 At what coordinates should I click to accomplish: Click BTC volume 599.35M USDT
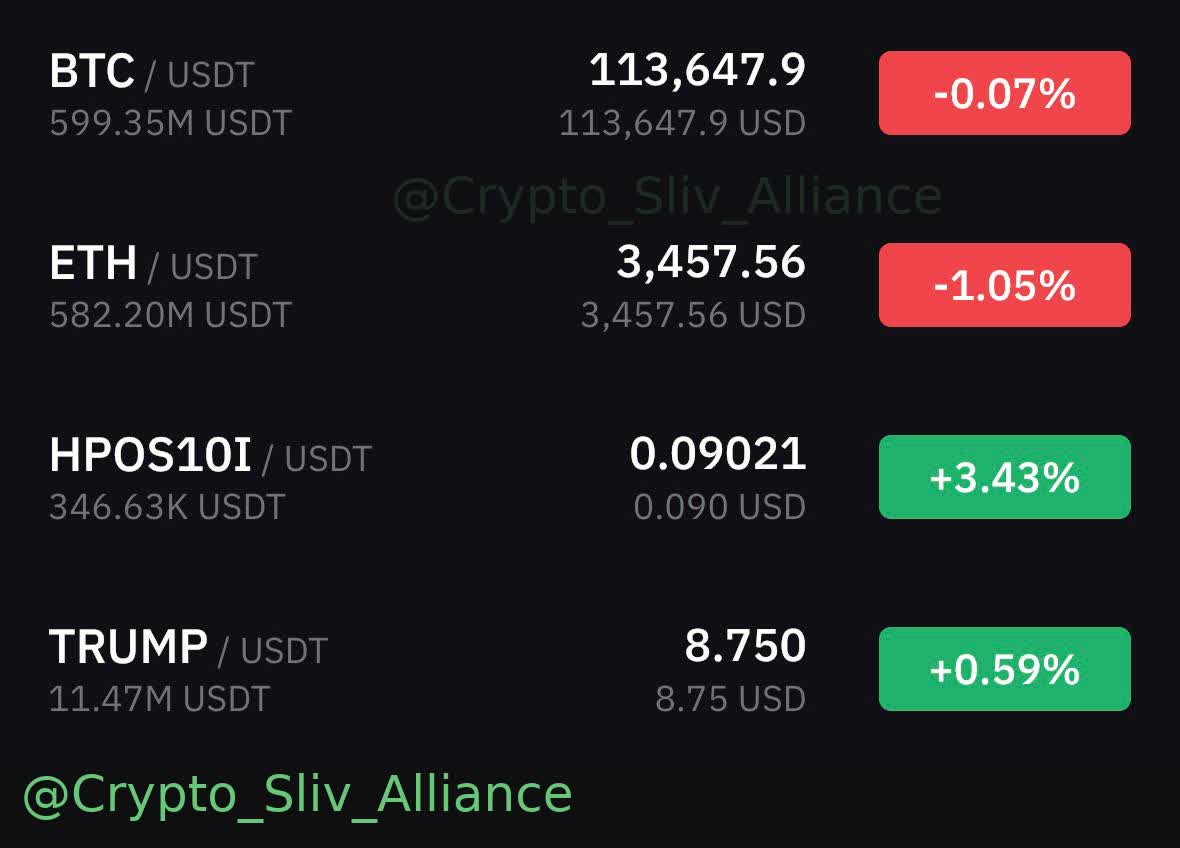tap(171, 123)
